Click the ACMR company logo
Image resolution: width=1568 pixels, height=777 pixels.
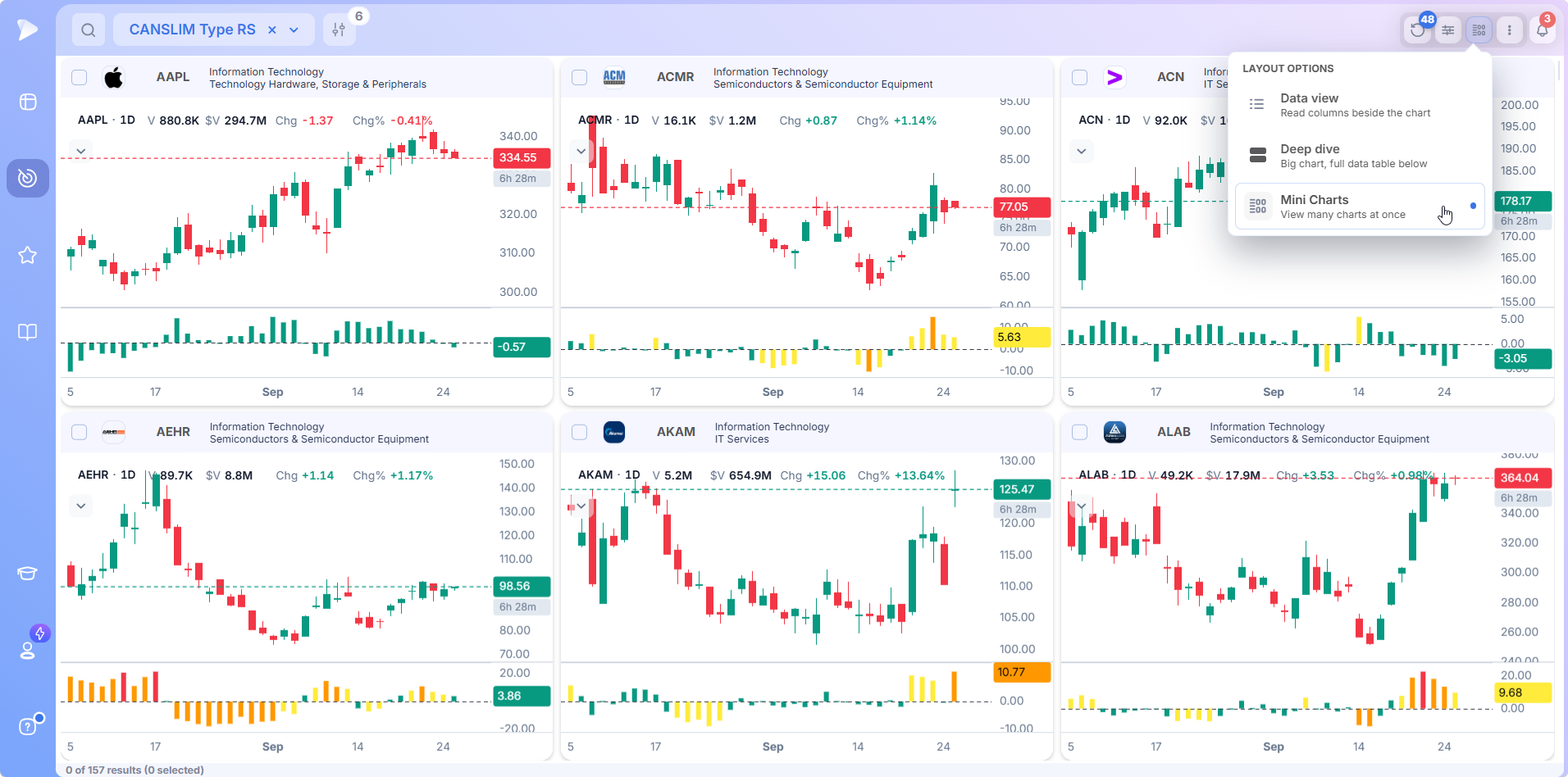point(614,77)
